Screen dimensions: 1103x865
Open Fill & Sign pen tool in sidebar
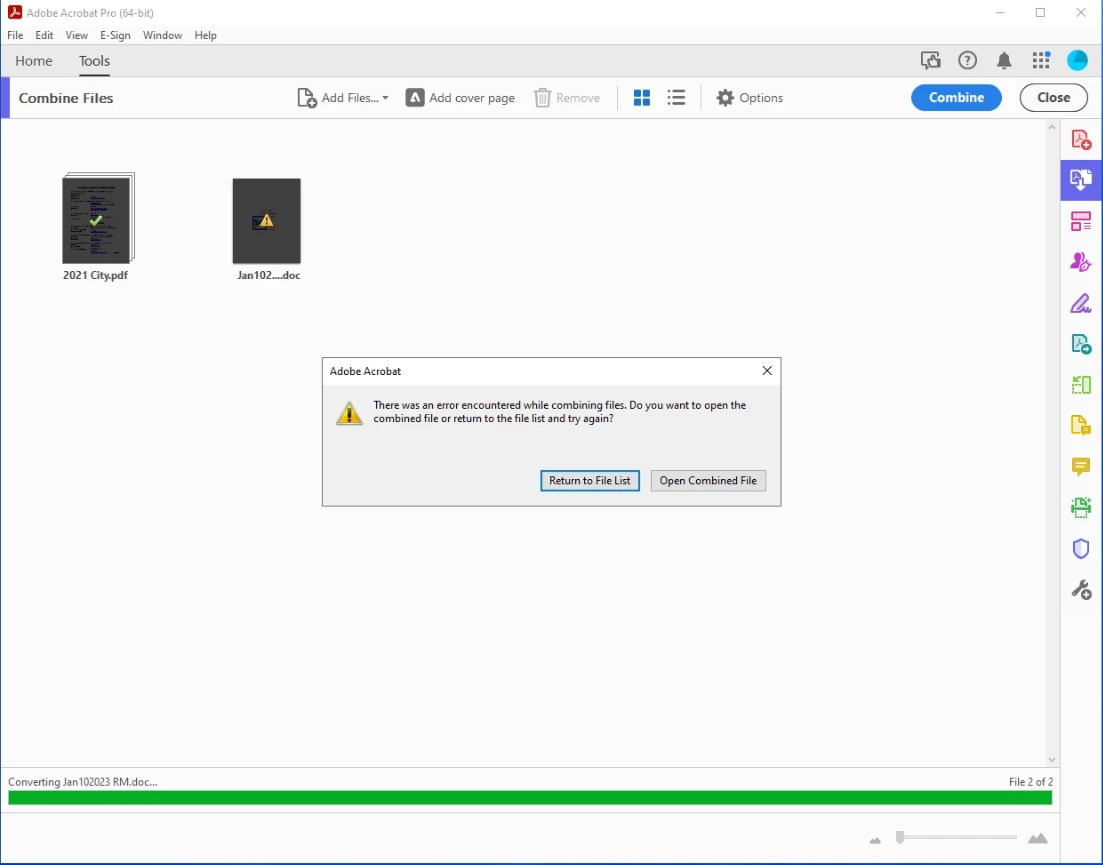[1081, 303]
